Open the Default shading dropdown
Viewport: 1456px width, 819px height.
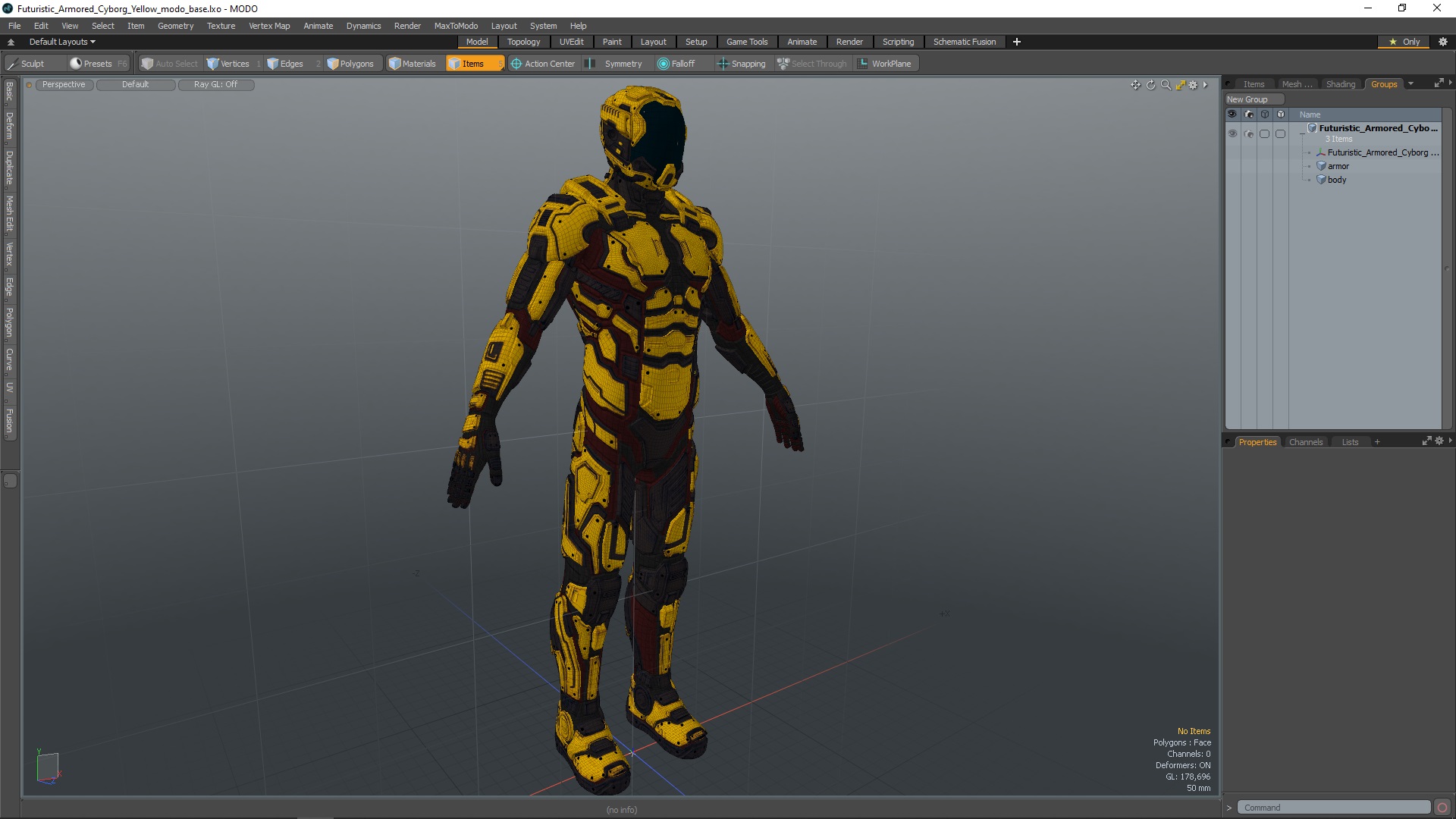(135, 84)
